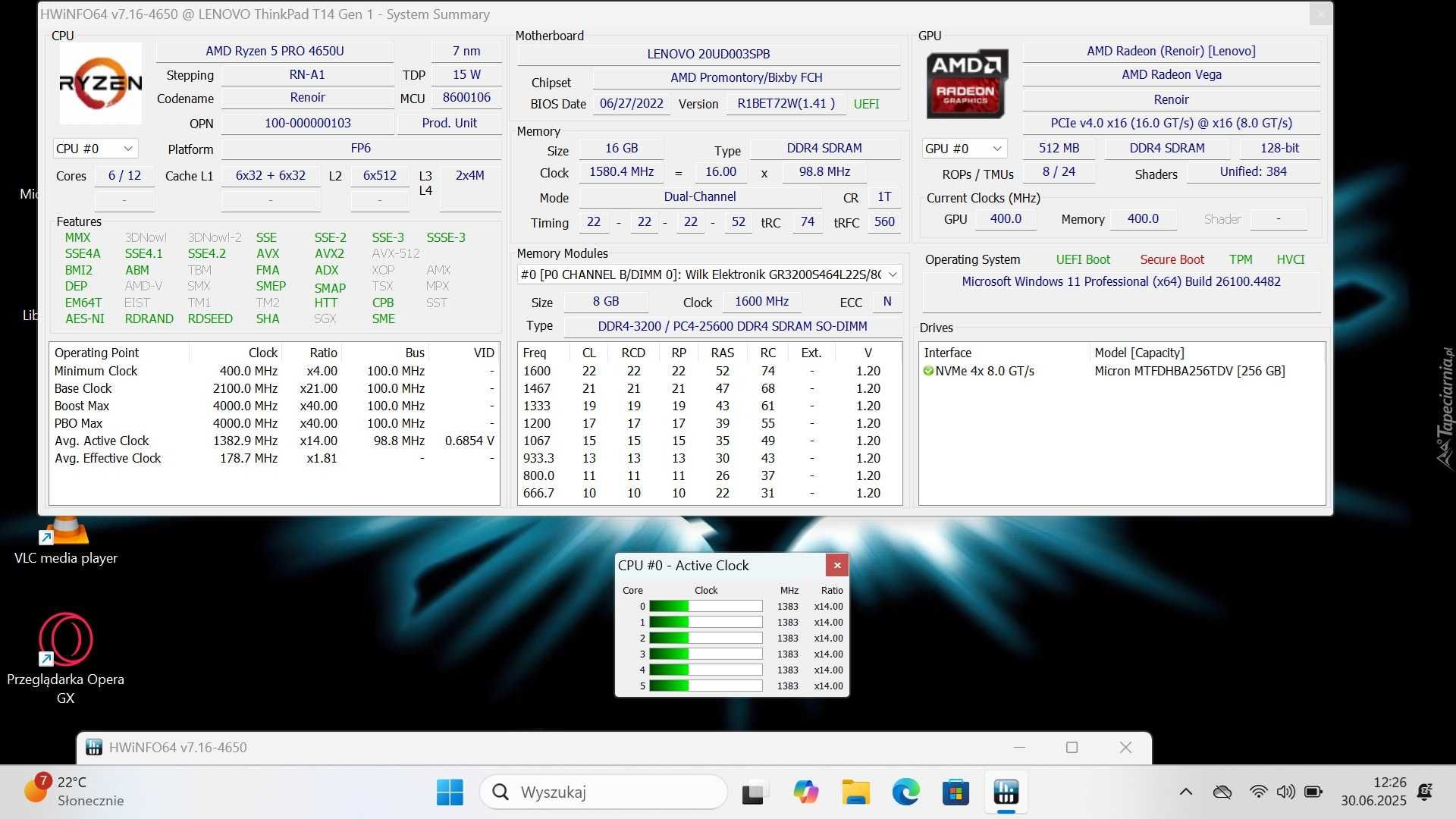The image size is (1456, 819).
Task: Open Microsoft Store from the taskbar
Action: point(955,792)
